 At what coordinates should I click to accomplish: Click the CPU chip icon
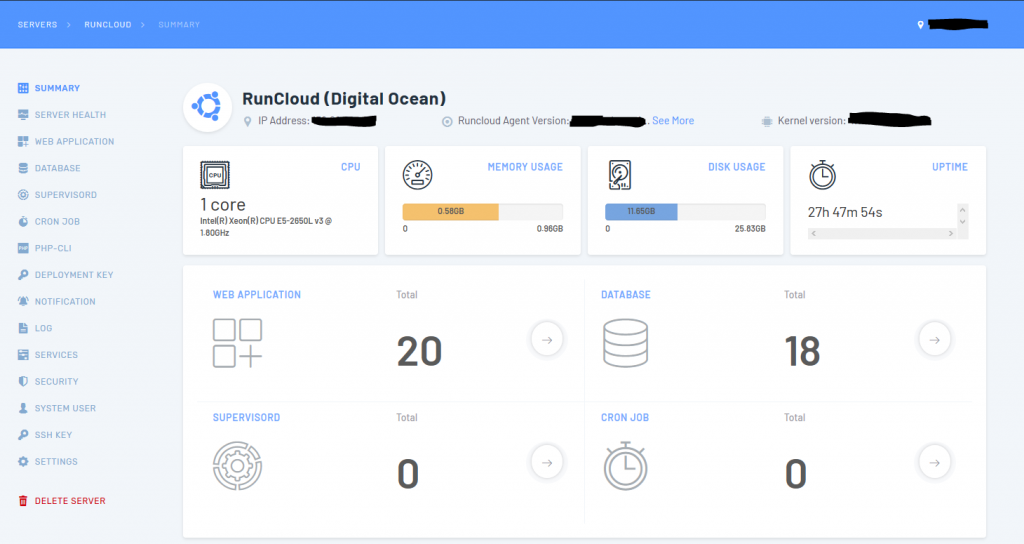click(215, 175)
